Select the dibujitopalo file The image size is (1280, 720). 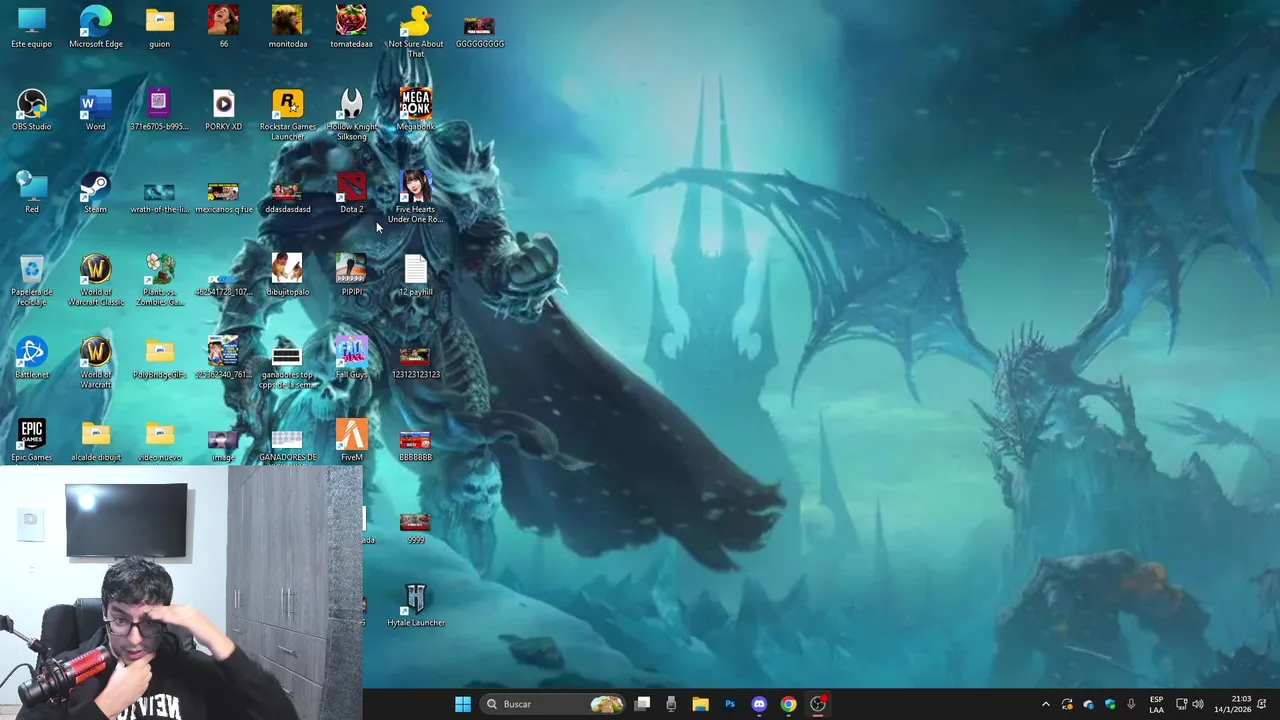tap(287, 275)
